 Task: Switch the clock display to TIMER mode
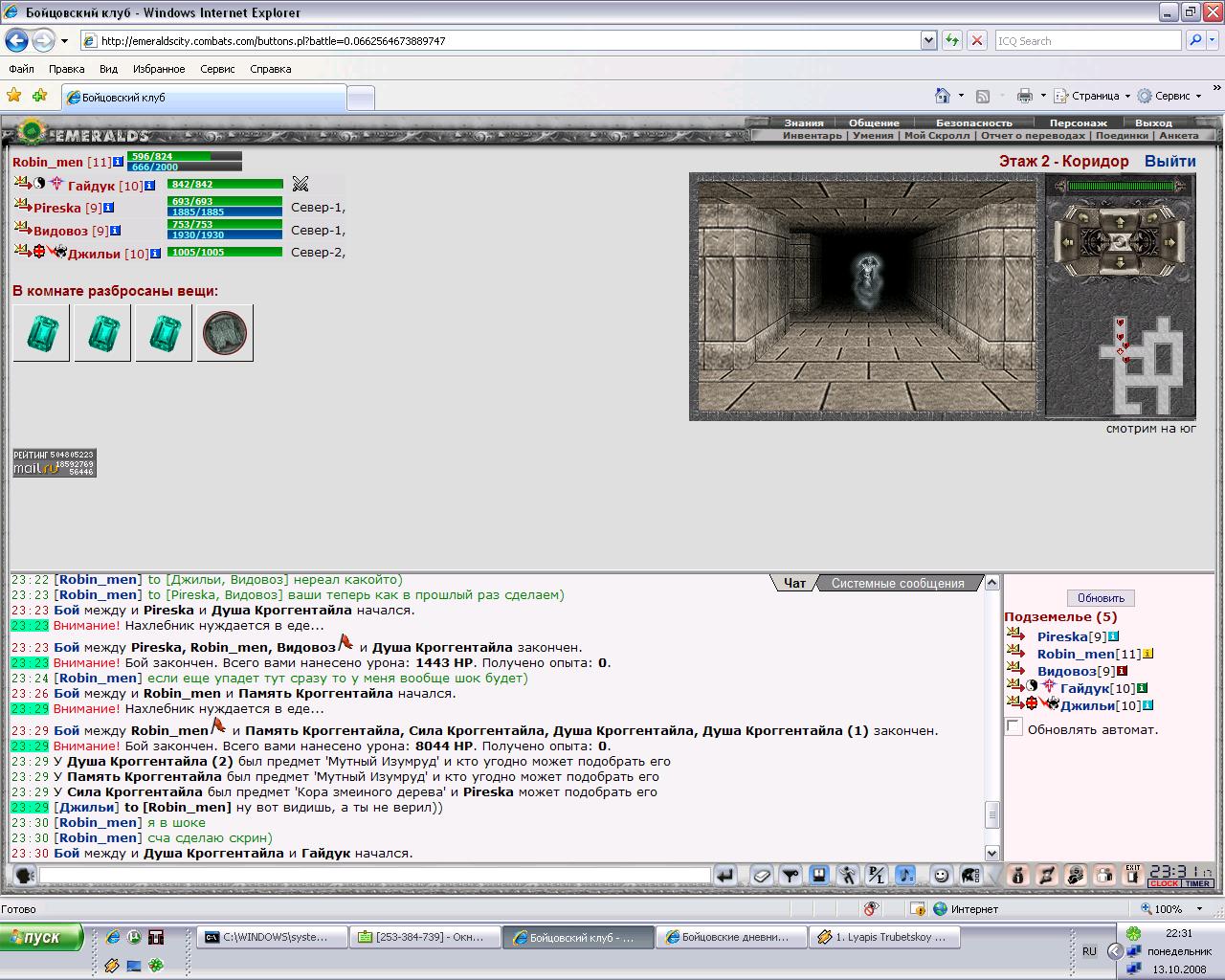(x=1198, y=884)
